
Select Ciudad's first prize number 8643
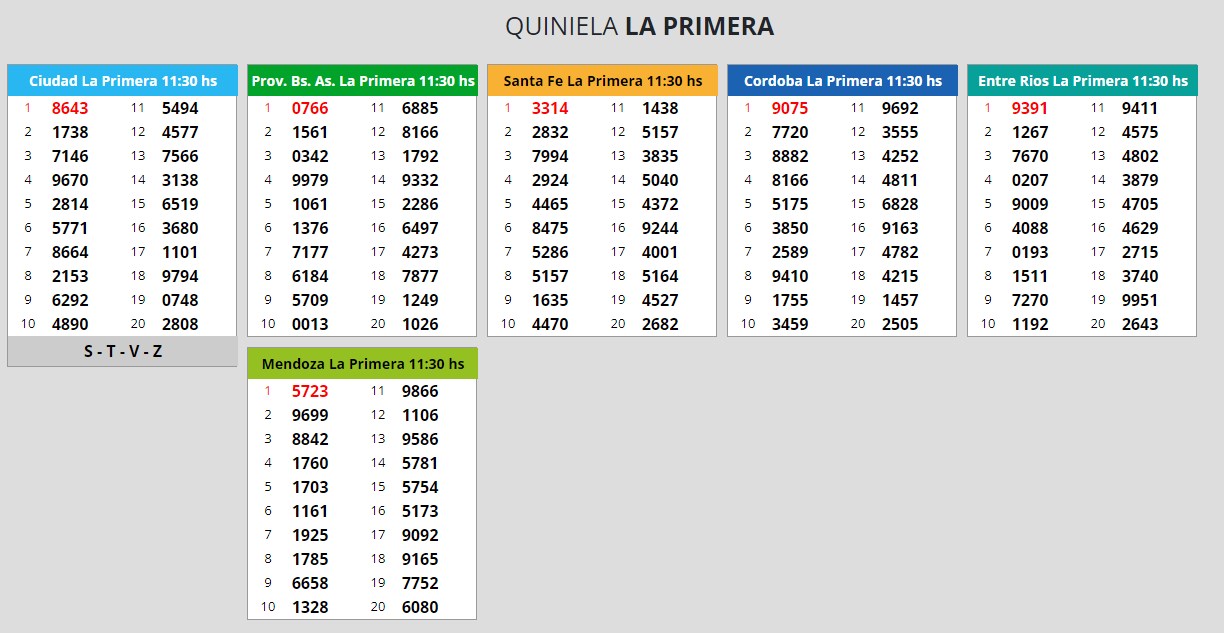70,108
